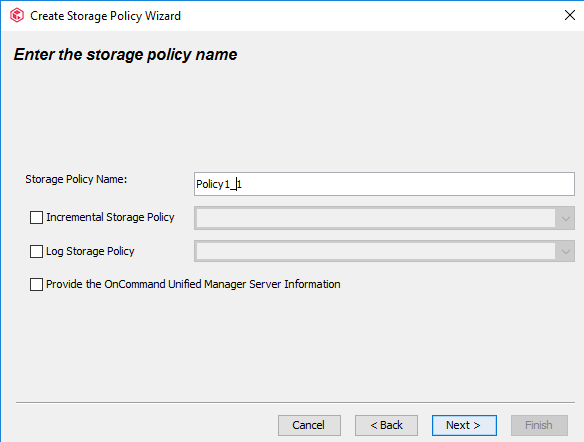
Task: Proceed with the Next button
Action: [x=464, y=425]
